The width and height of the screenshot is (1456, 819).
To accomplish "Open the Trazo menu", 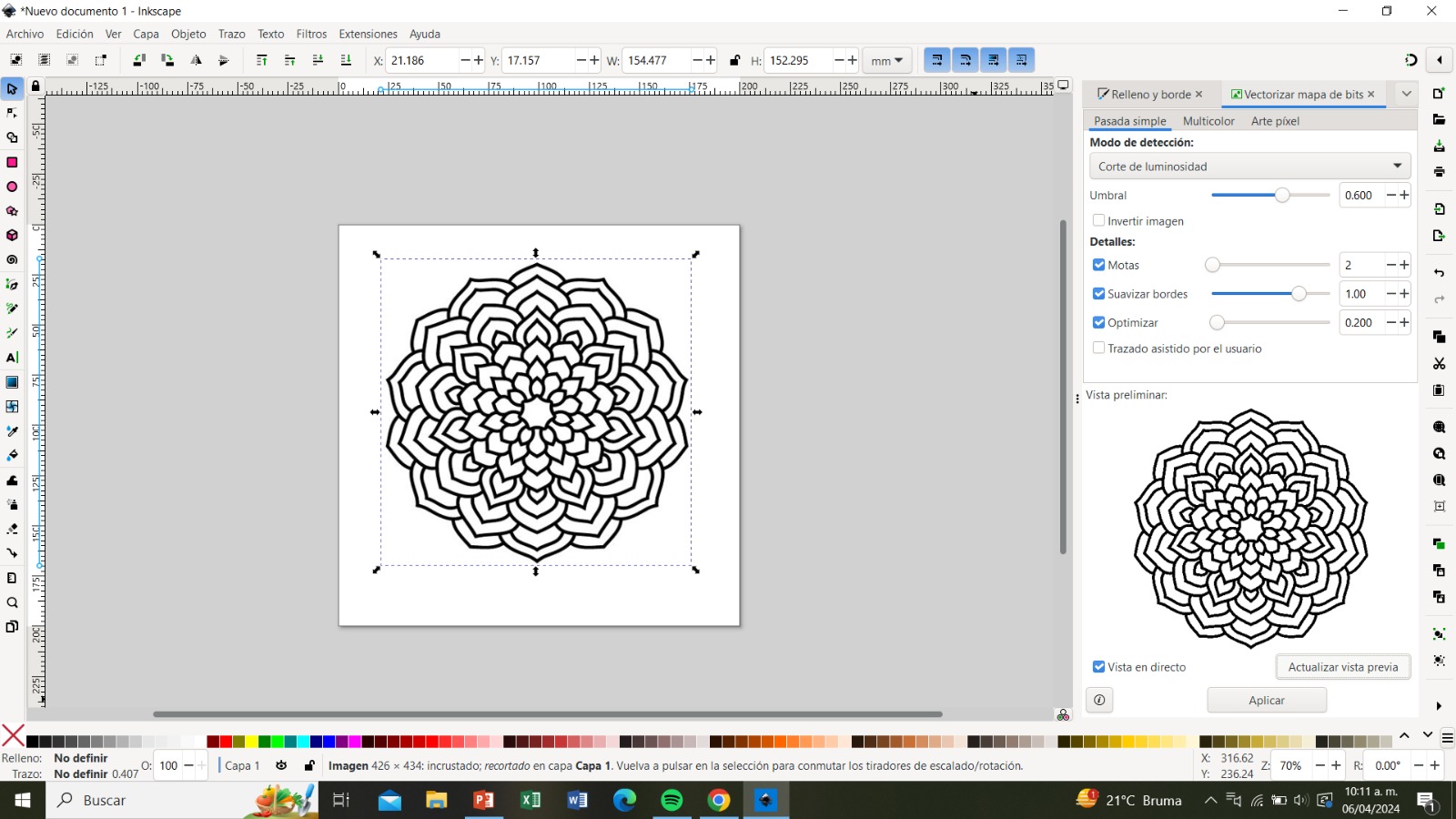I will pos(231,34).
